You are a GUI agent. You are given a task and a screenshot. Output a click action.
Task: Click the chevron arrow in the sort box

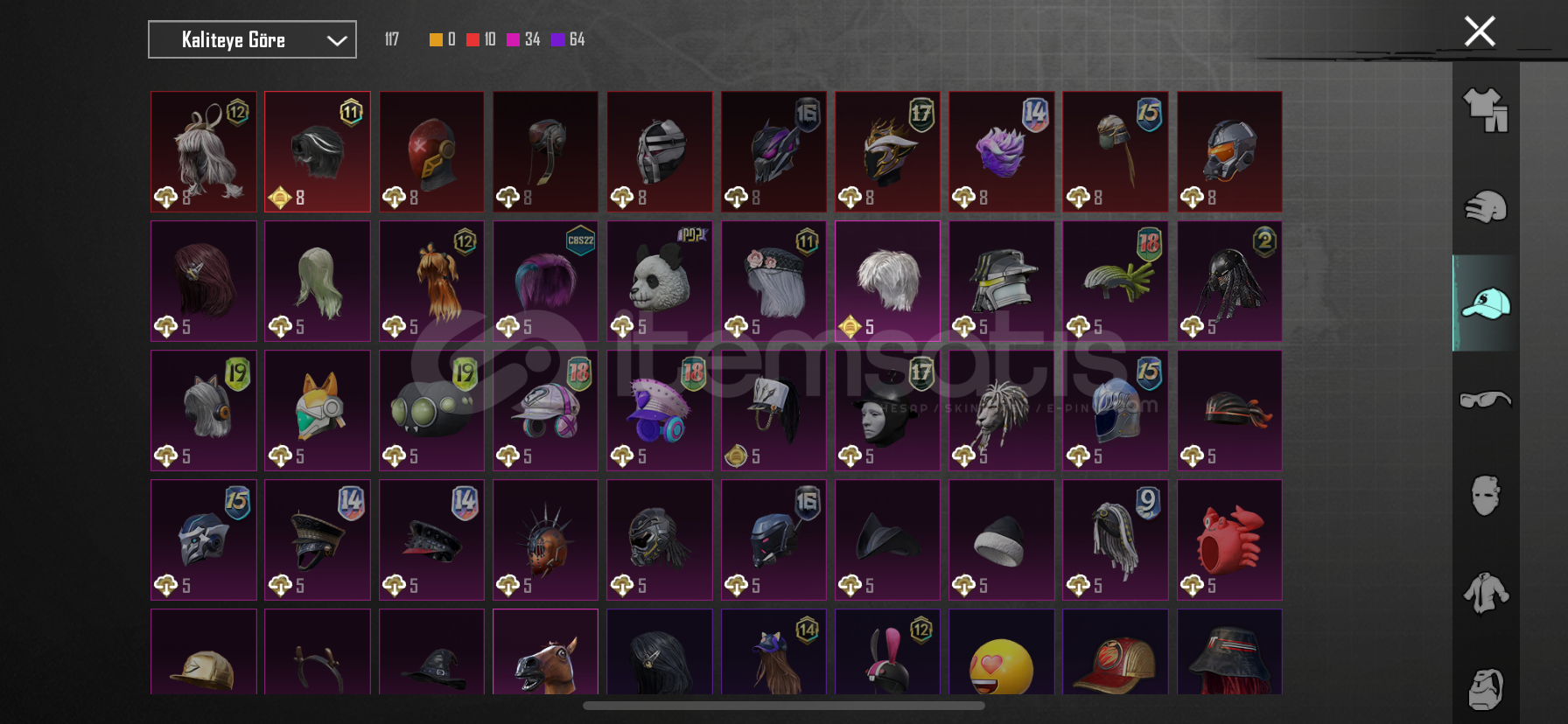tap(337, 40)
